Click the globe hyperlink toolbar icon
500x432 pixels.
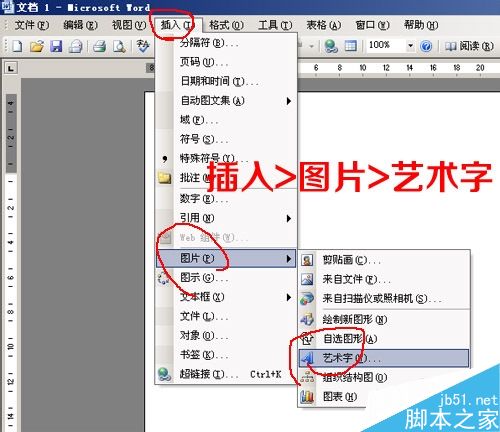pyautogui.click(x=331, y=46)
